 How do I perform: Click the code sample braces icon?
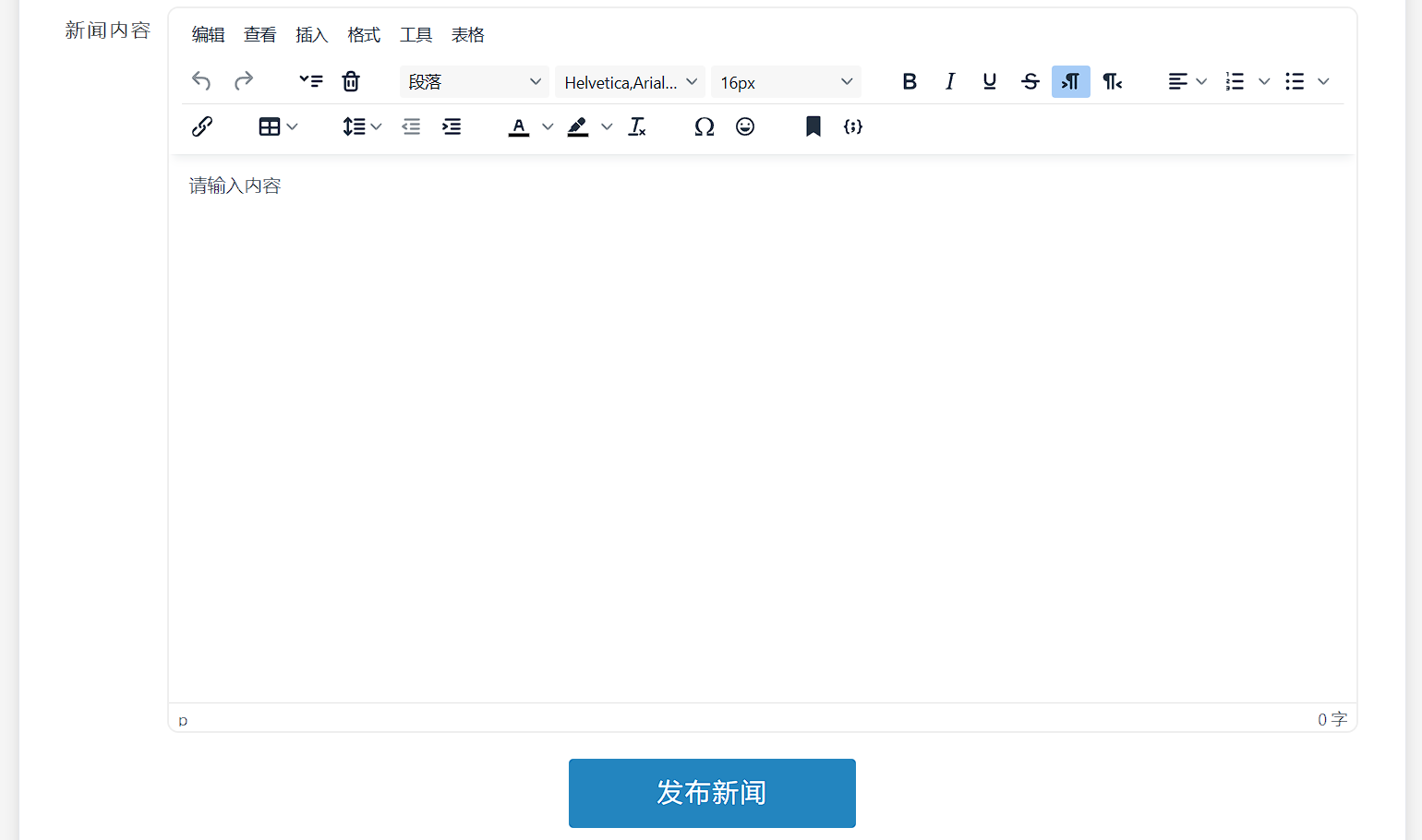853,126
